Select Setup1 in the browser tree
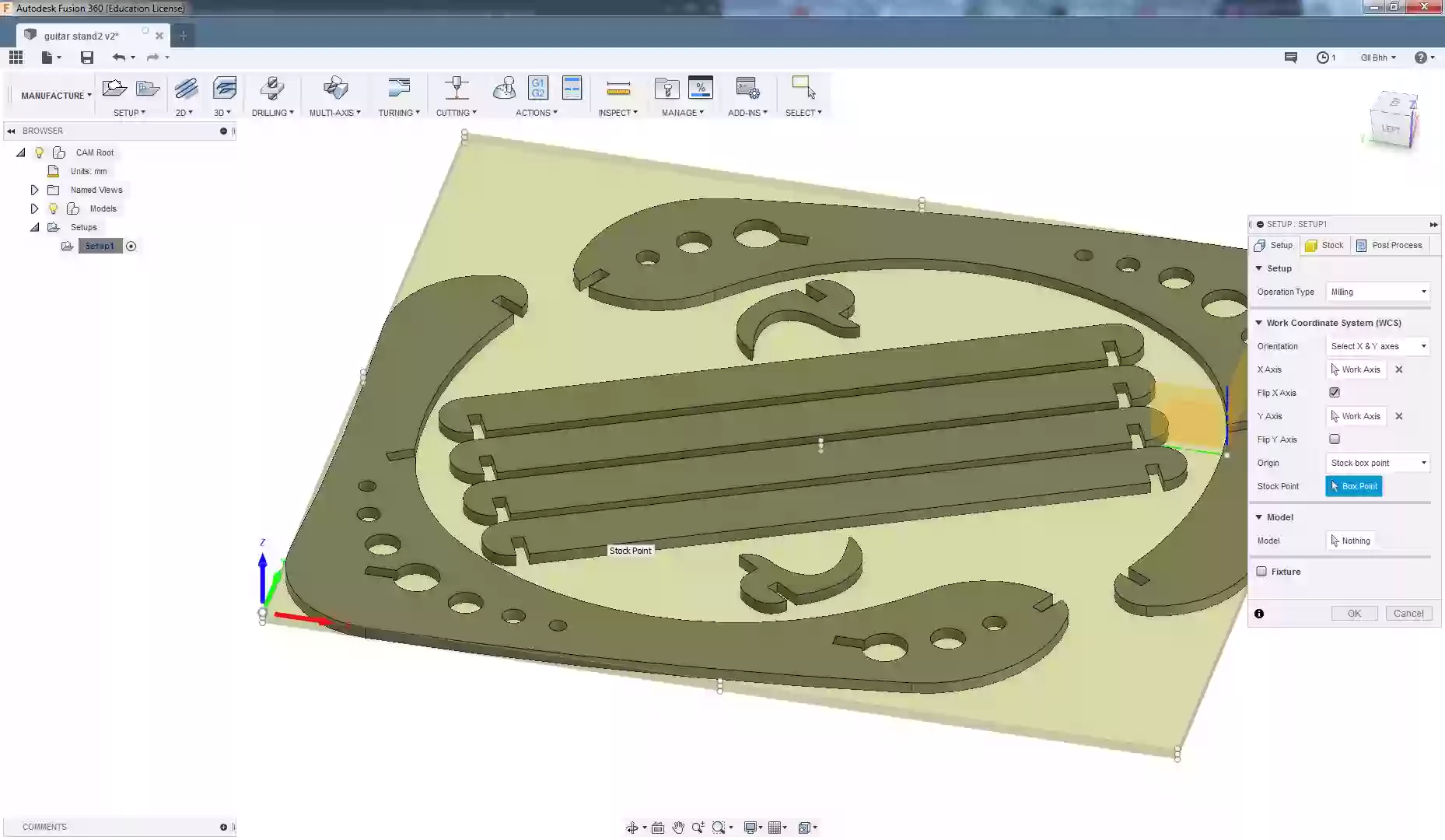 point(100,247)
